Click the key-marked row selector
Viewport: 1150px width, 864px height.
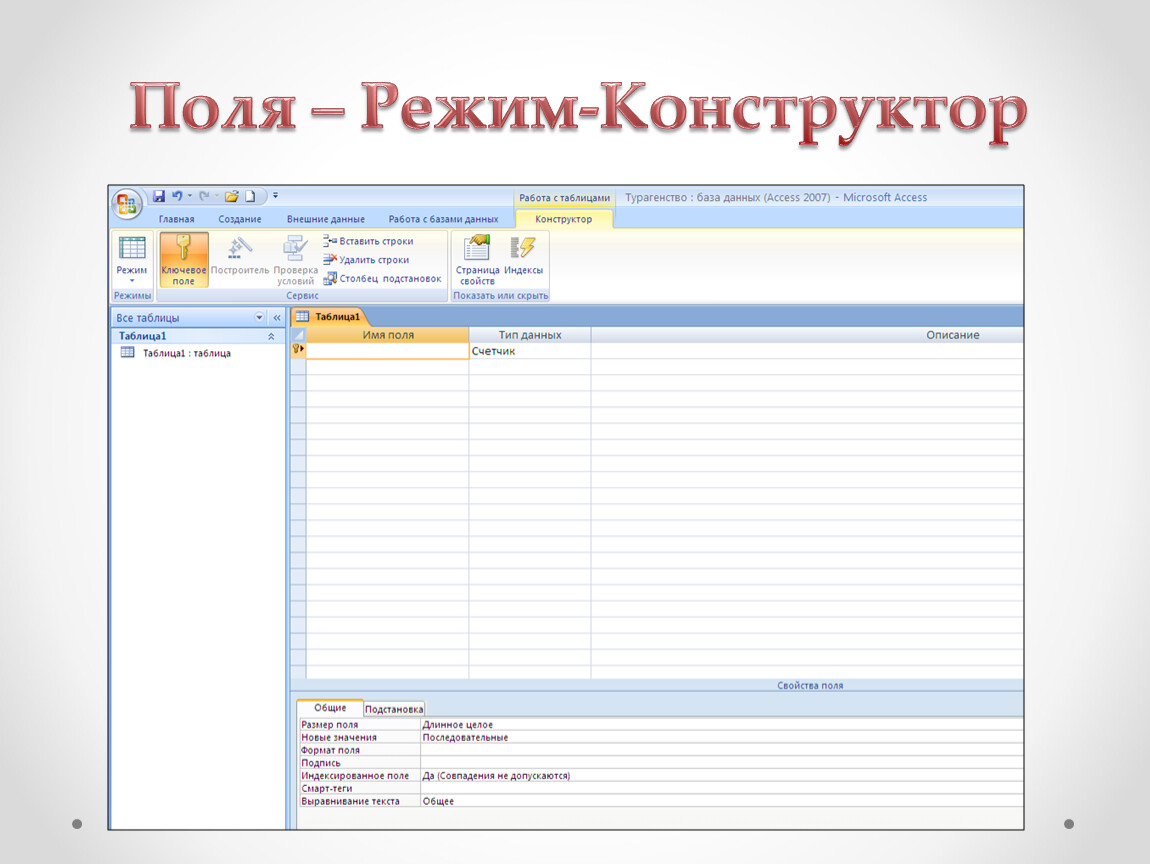pos(298,351)
